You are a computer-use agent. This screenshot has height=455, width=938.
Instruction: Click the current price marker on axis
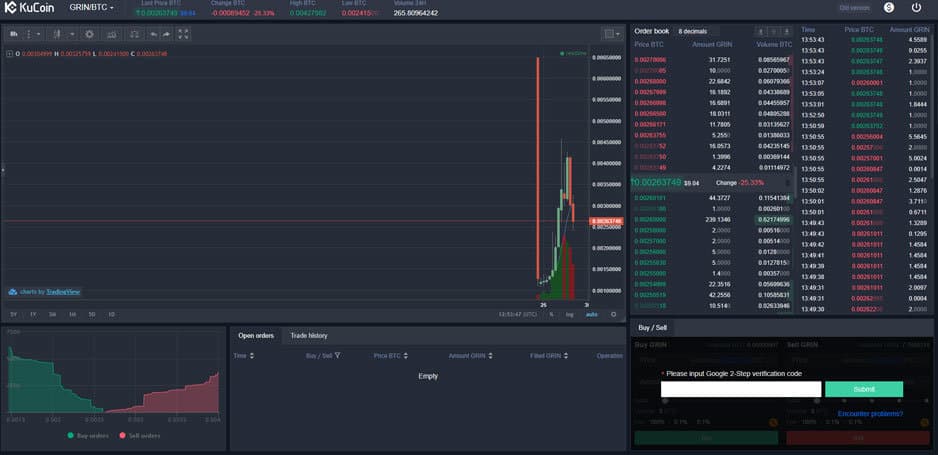(607, 221)
